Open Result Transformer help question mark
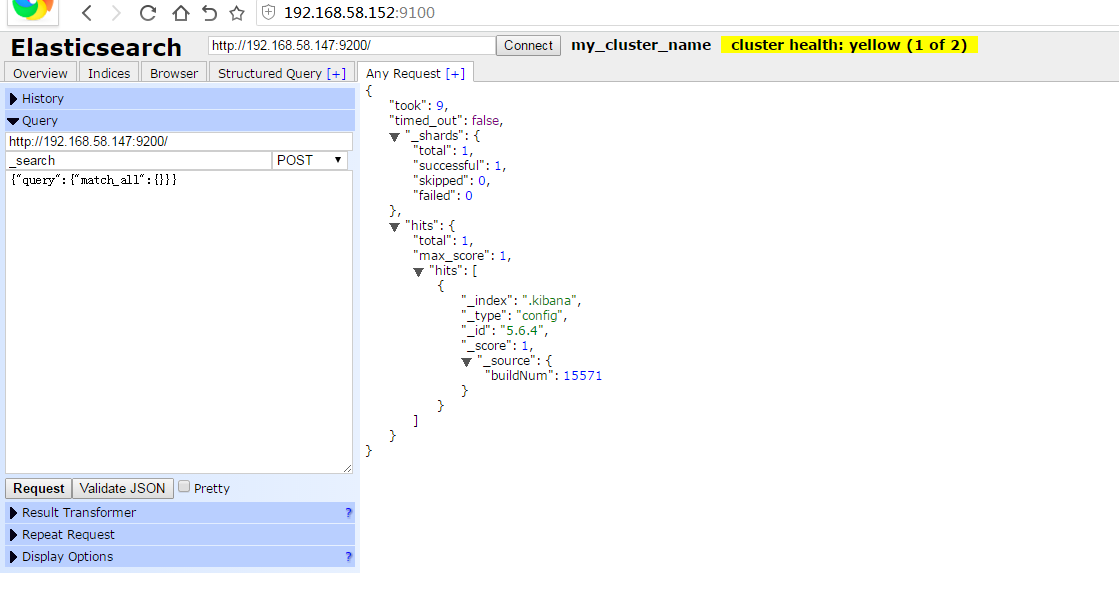Screen dimensions: 1119x607 pyautogui.click(x=348, y=513)
